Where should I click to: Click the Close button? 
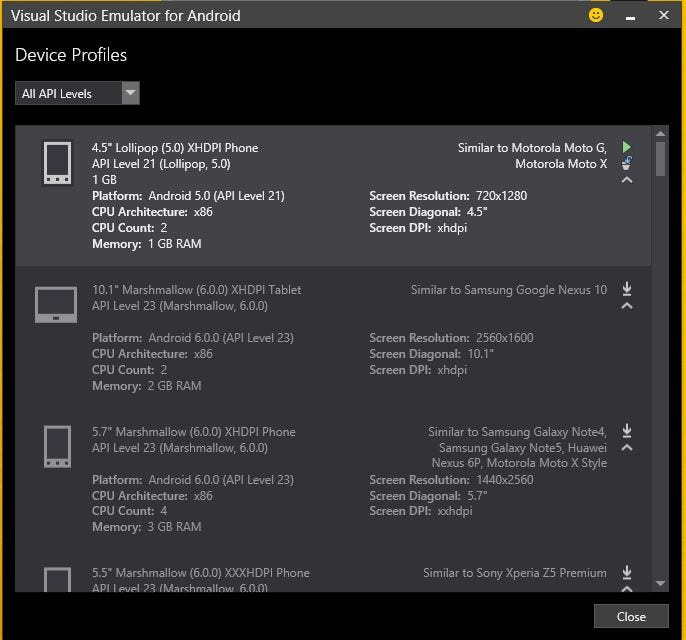pyautogui.click(x=631, y=616)
